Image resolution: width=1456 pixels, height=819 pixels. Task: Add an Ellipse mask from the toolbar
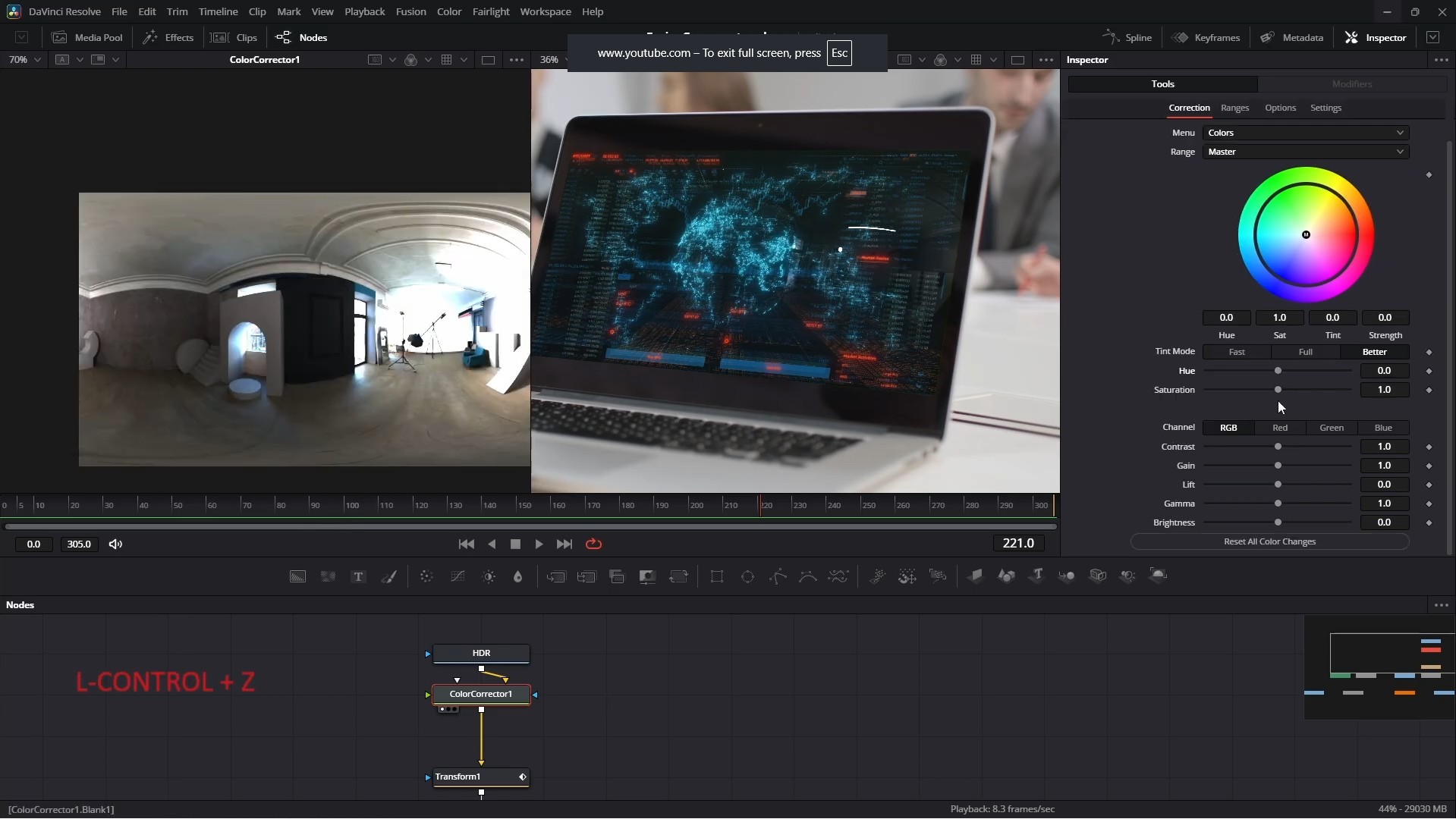[x=747, y=576]
